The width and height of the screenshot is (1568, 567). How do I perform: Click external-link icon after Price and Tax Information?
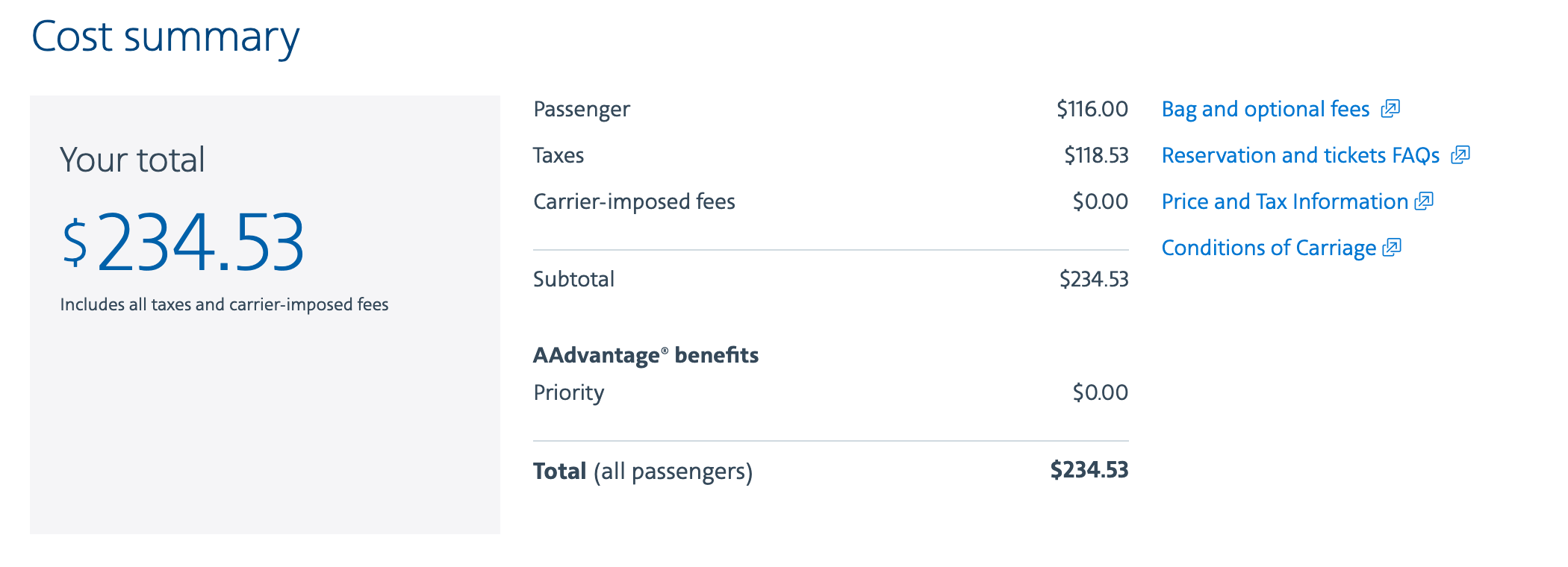pyautogui.click(x=1424, y=201)
